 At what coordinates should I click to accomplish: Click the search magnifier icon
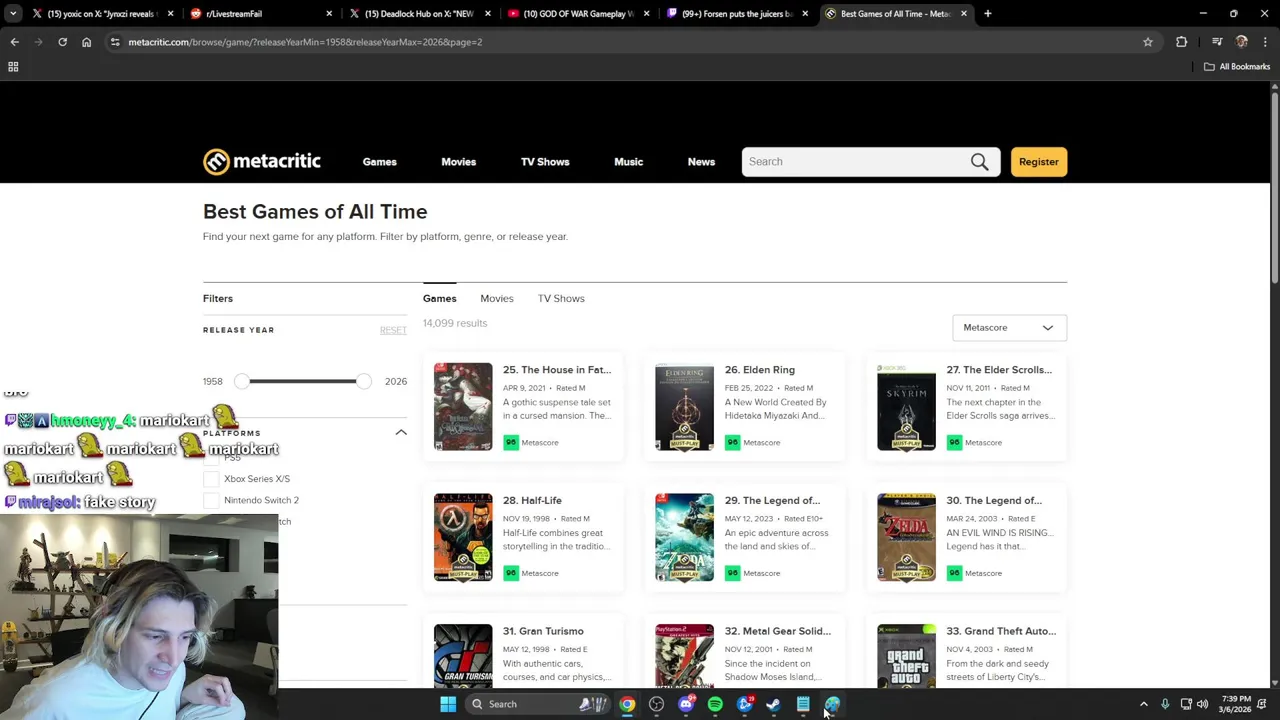click(979, 162)
